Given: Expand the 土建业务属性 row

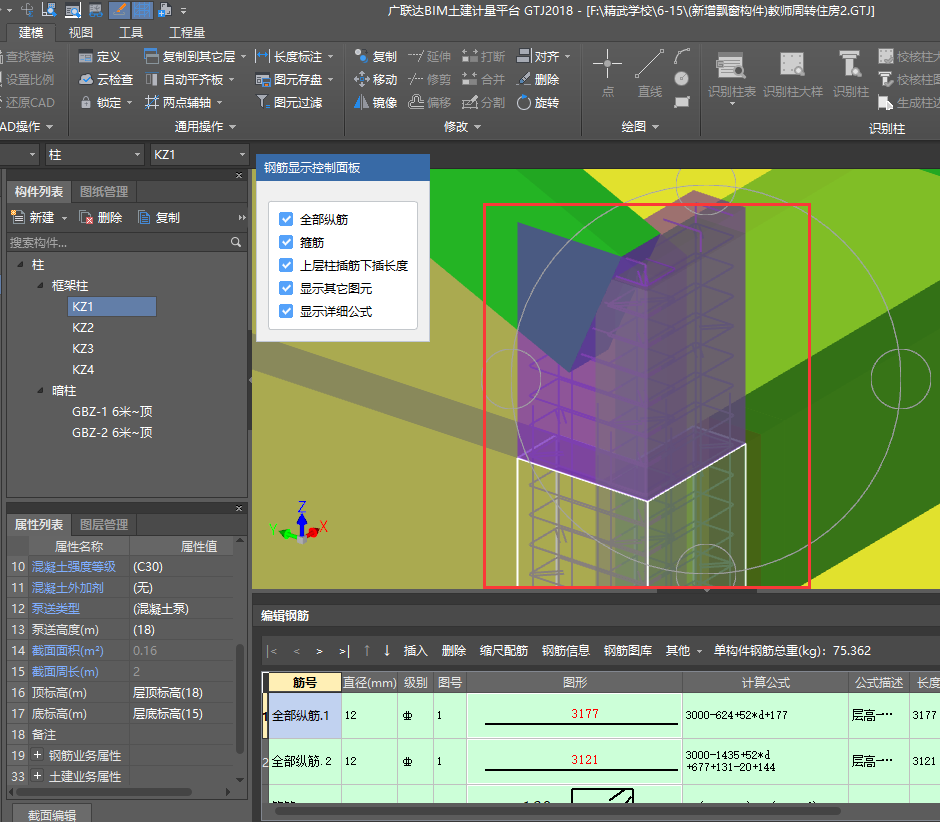Looking at the screenshot, I should point(37,776).
